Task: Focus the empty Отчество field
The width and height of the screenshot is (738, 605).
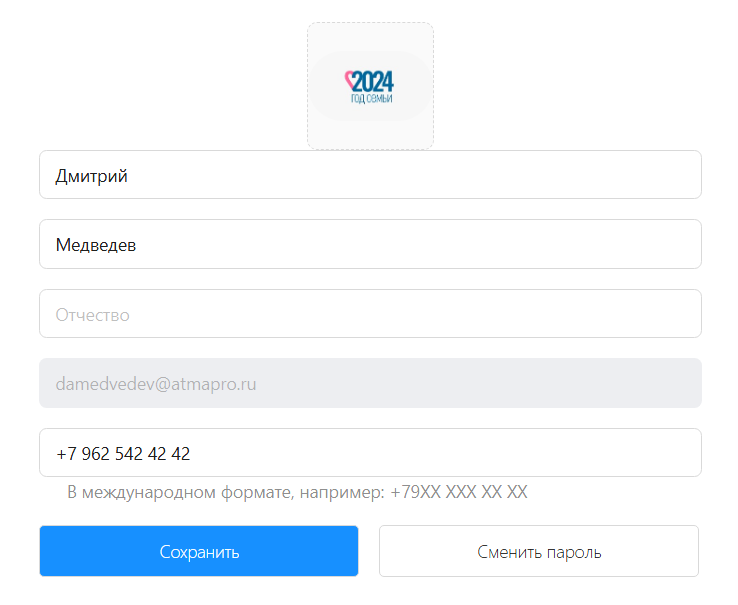Action: coord(370,314)
